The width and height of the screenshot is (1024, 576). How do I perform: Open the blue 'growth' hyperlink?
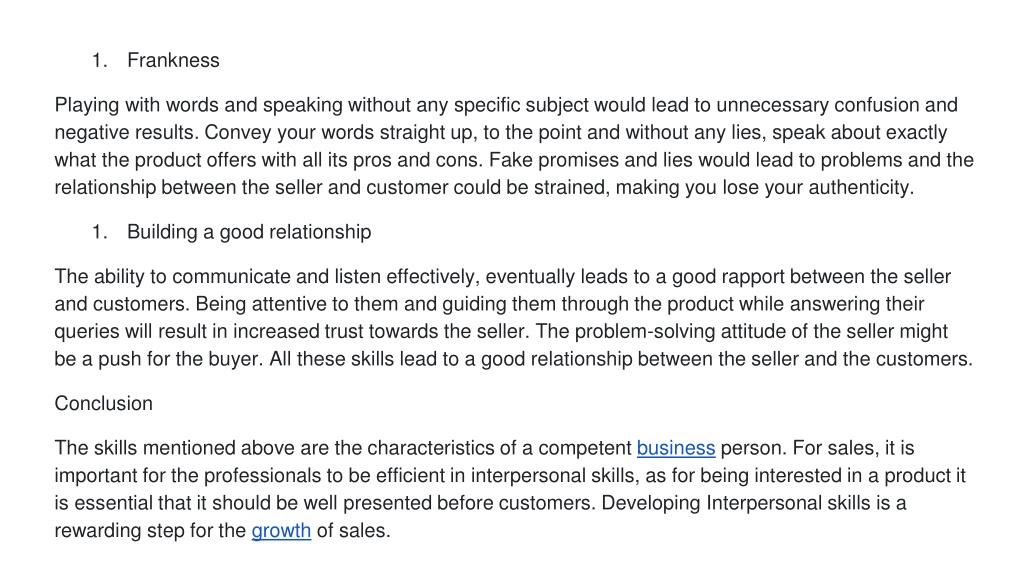(281, 530)
